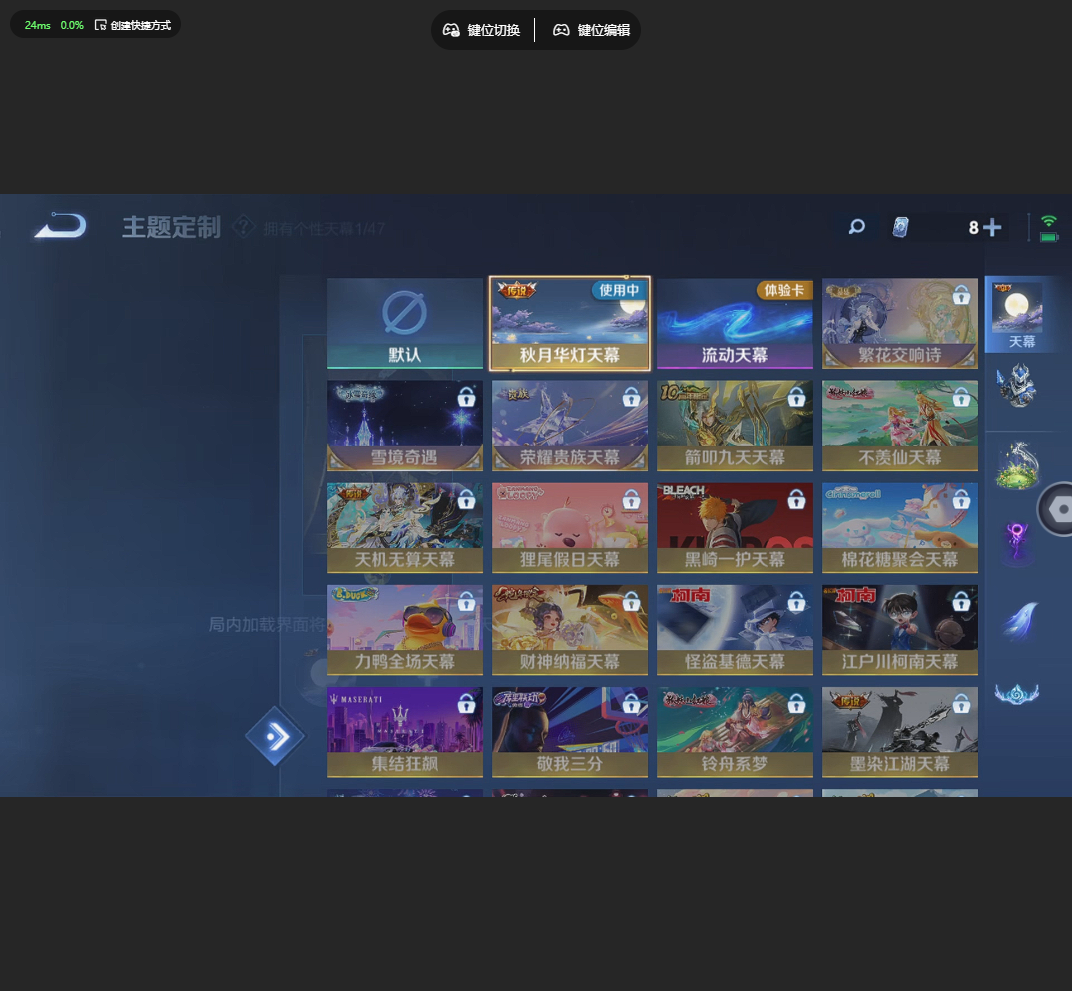Image resolution: width=1072 pixels, height=991 pixels.
Task: Click the 24ms latency indicator
Action: 38,25
